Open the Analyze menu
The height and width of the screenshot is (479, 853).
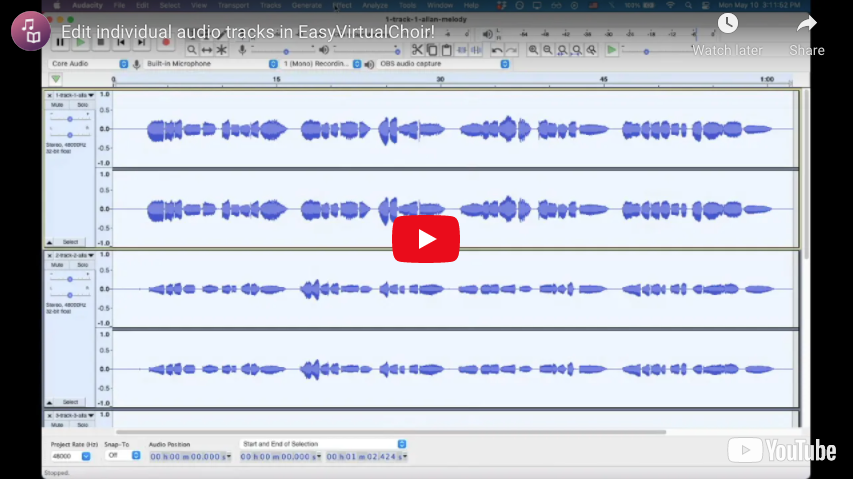(x=375, y=5)
